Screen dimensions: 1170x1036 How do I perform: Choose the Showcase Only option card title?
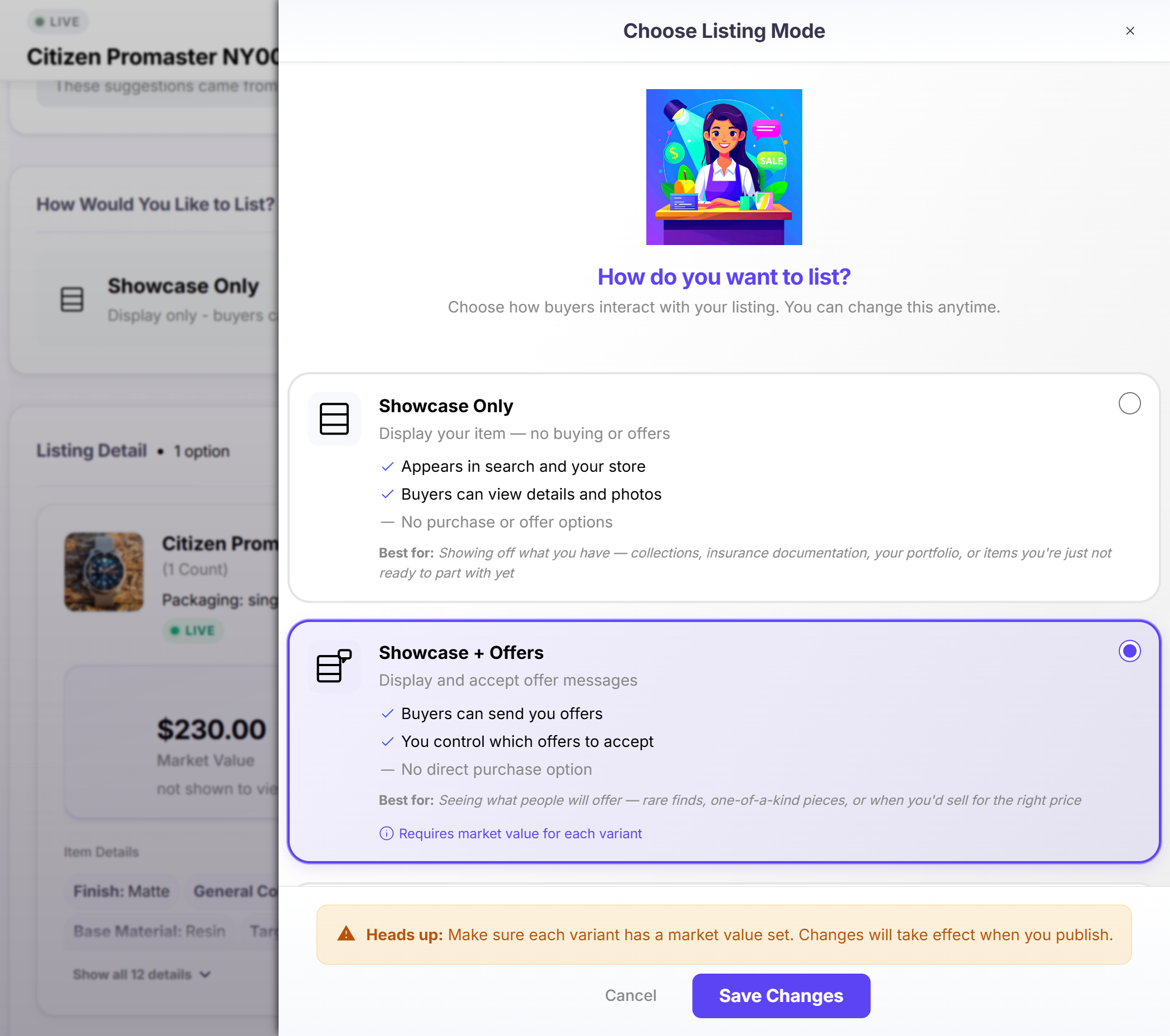[x=445, y=406]
